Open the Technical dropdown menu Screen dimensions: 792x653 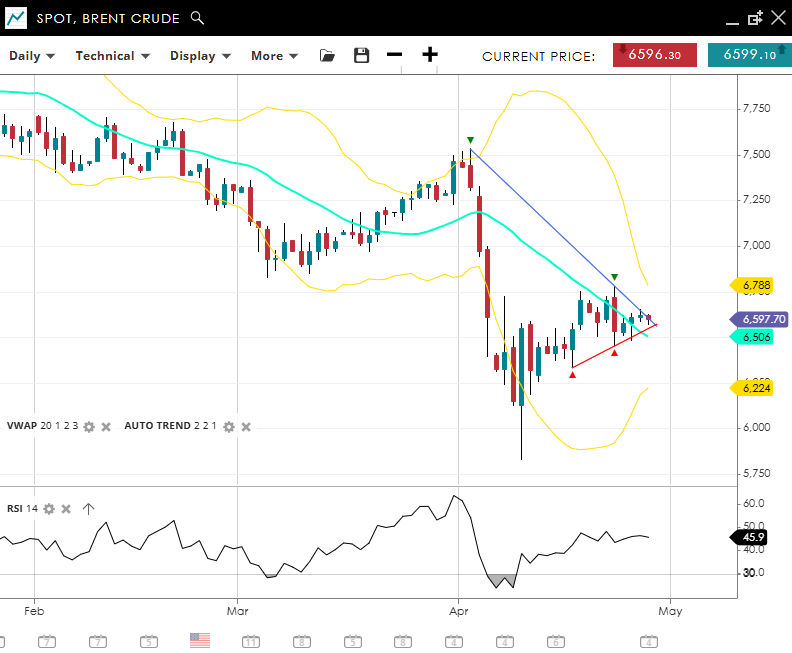[x=112, y=56]
